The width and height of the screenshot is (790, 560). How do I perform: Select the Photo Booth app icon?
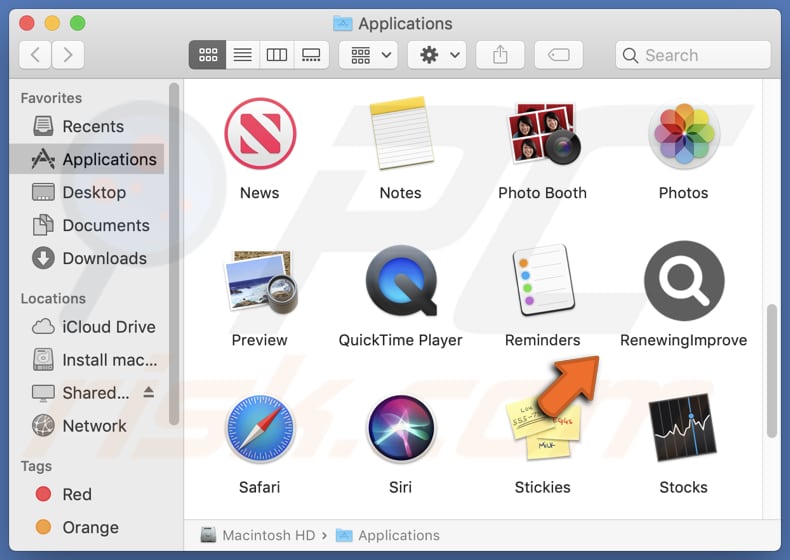click(543, 134)
